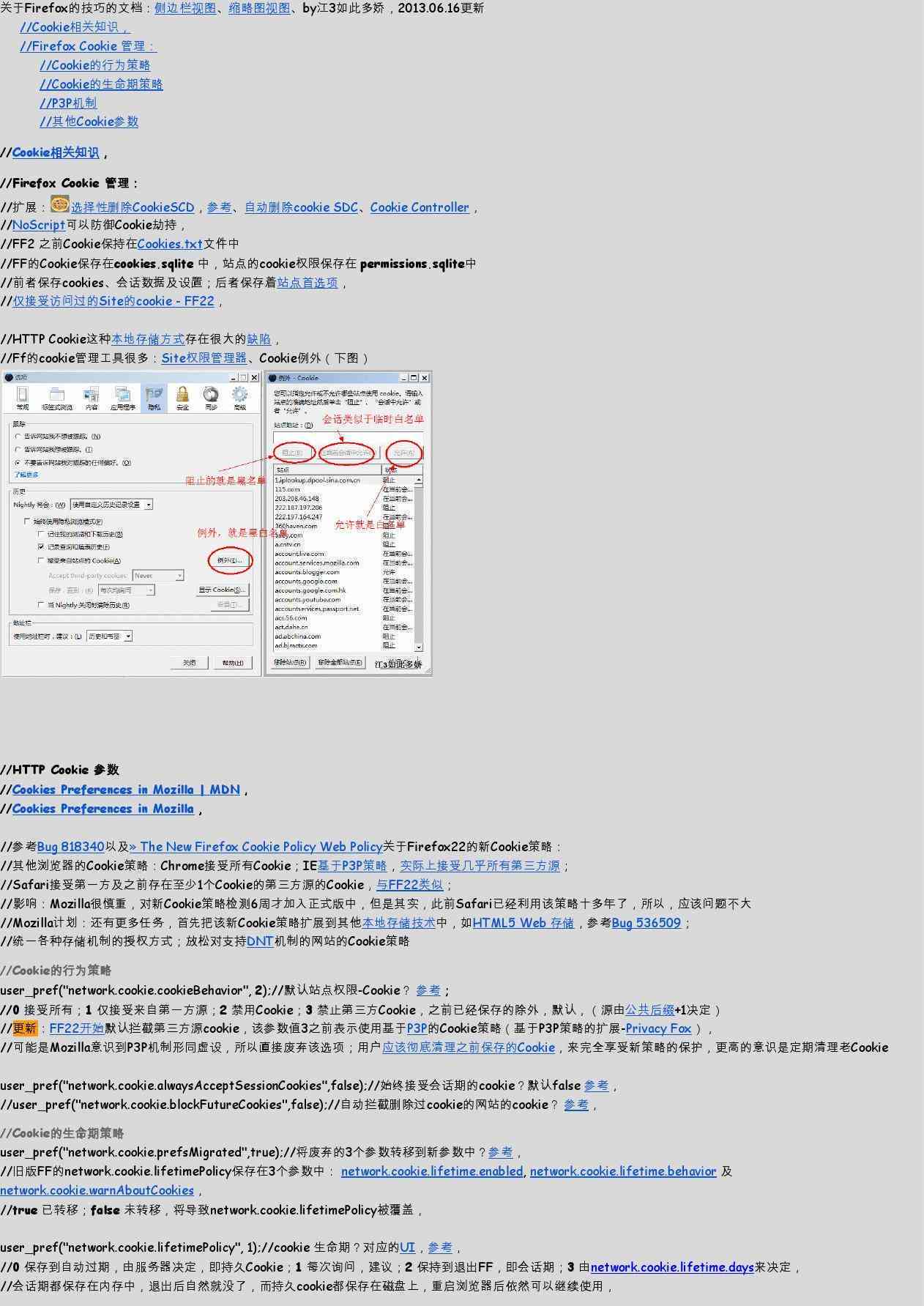Toggle 当 Nightly 关闭时清除历史 checkbox
Screen dimensions: 924x1306
41,605
